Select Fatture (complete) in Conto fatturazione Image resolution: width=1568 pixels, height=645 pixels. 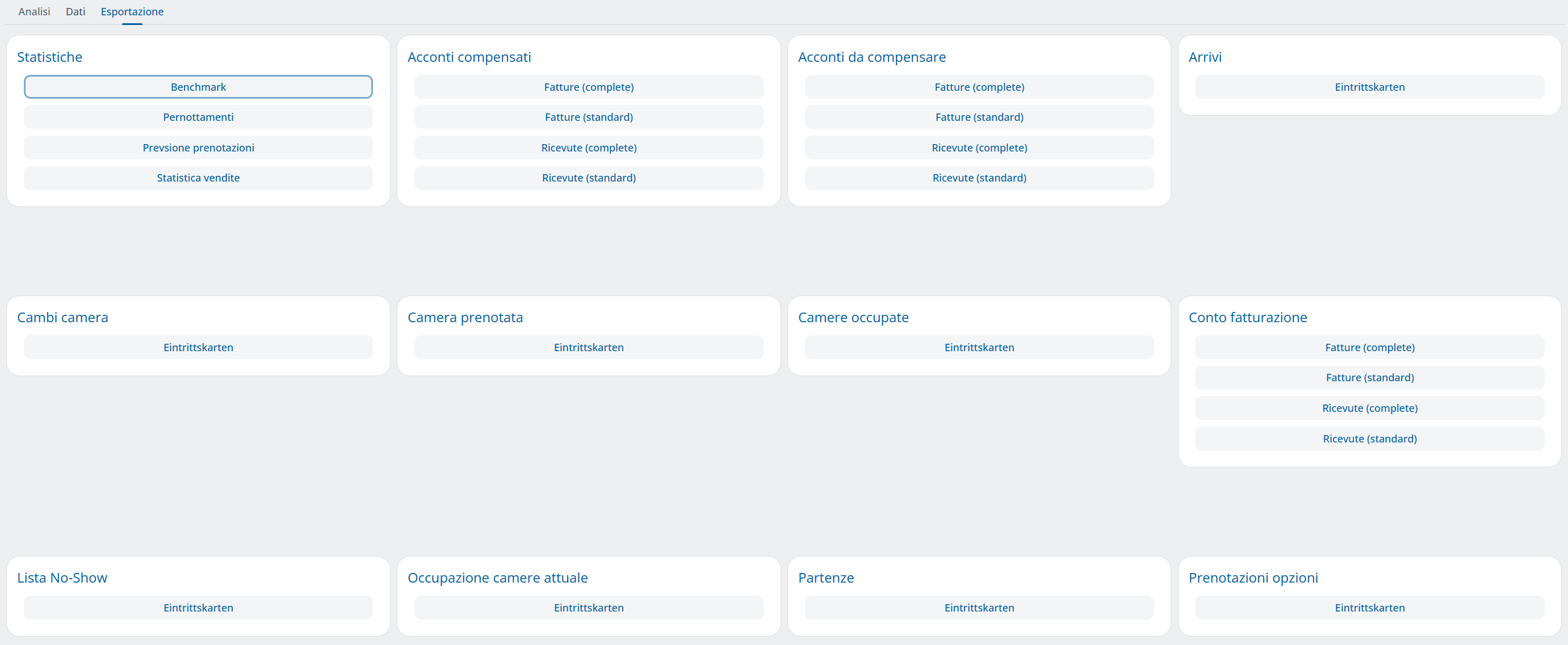(x=1369, y=347)
